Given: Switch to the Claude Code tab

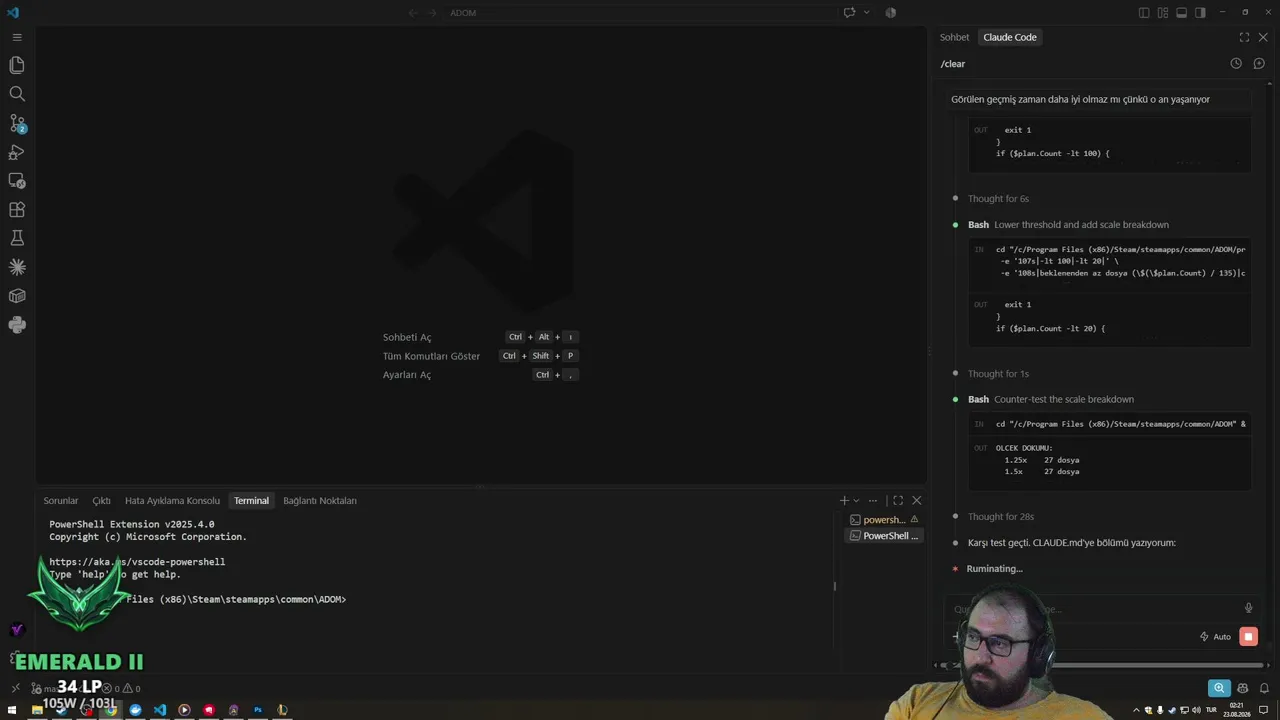Looking at the screenshot, I should [x=1010, y=37].
